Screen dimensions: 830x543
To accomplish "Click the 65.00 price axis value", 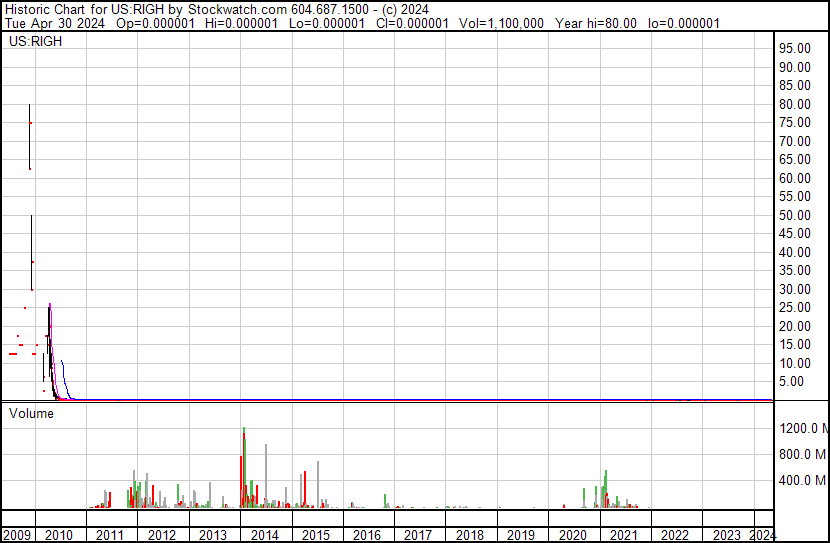I will click(795, 159).
